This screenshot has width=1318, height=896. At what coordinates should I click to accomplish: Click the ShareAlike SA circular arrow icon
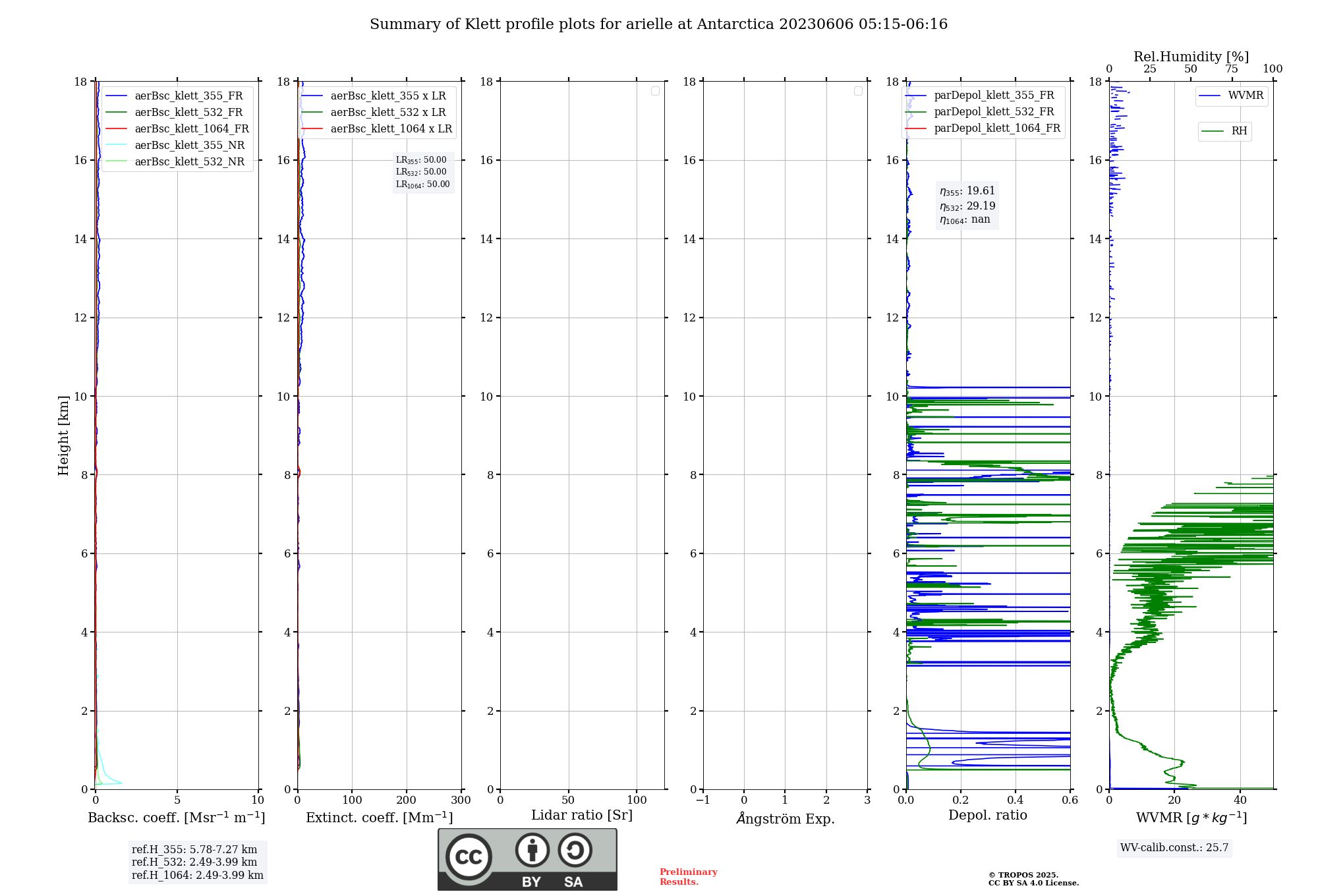click(x=575, y=850)
